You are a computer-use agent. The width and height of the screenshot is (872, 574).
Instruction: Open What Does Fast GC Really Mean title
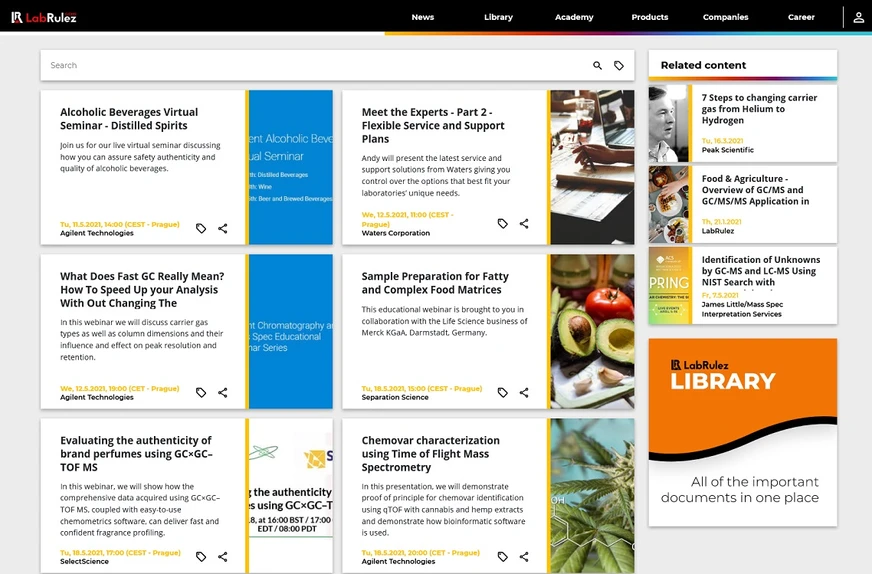point(142,290)
